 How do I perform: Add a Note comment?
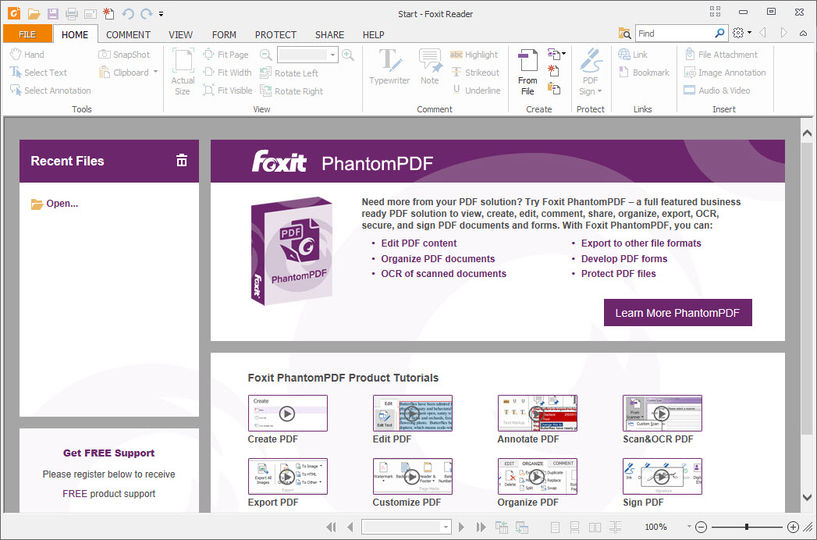point(430,67)
